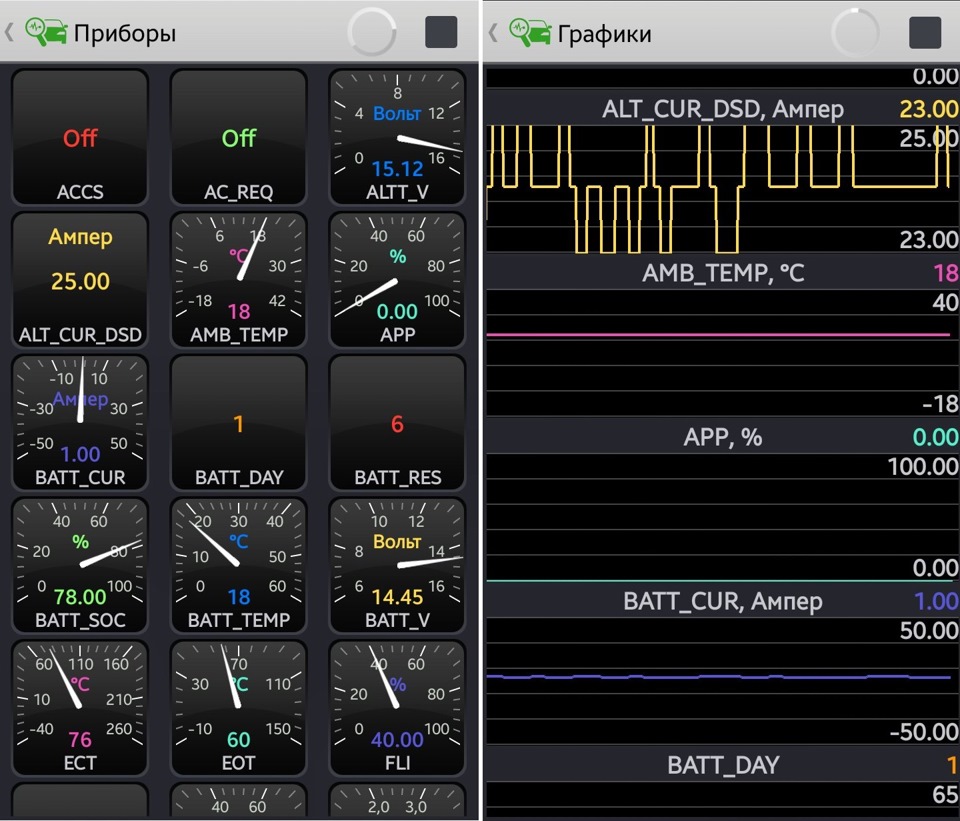The width and height of the screenshot is (960, 821).
Task: Tap the back chevron in the Графики header
Action: pos(493,32)
